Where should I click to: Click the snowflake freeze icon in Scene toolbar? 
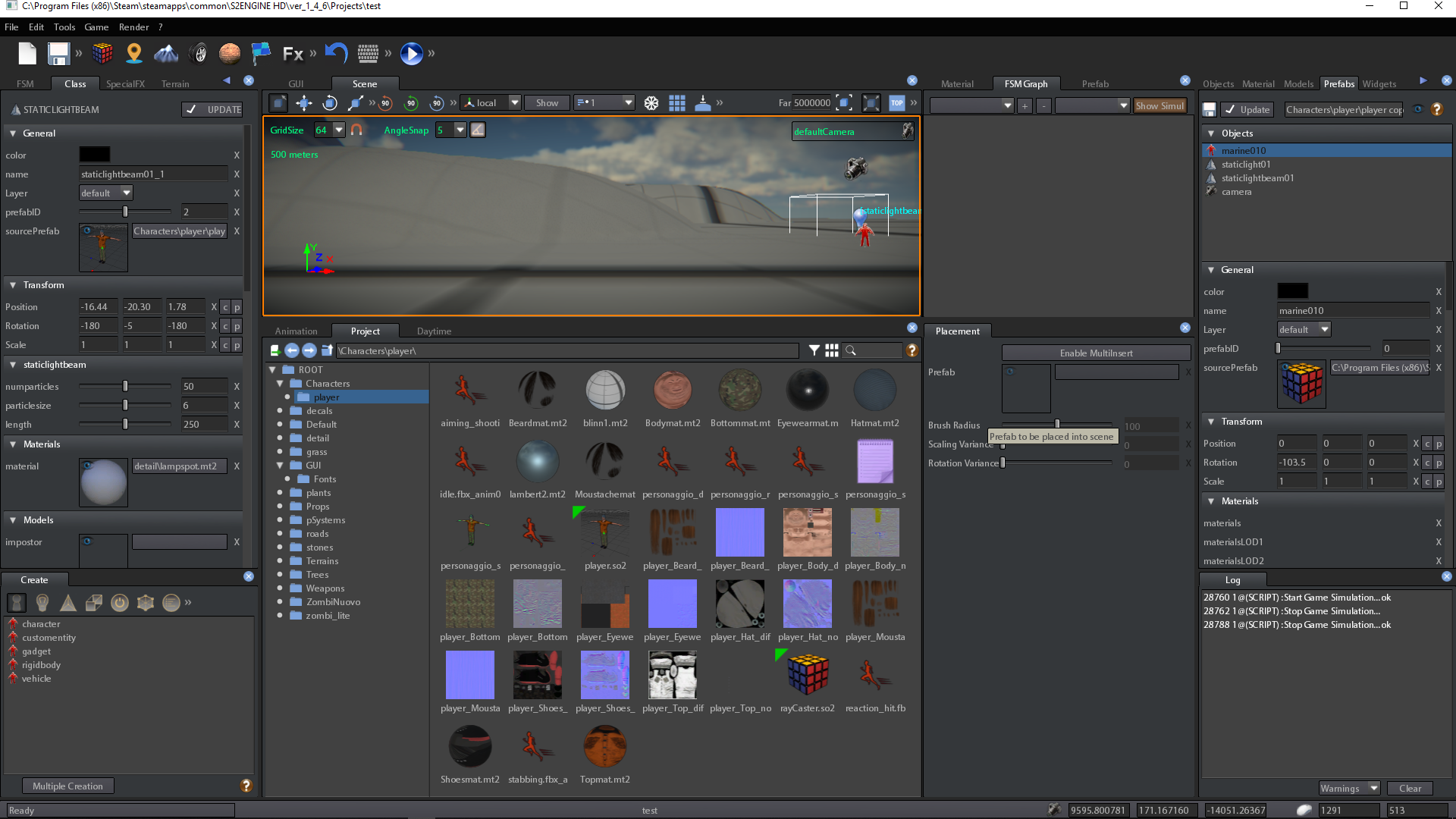[651, 103]
